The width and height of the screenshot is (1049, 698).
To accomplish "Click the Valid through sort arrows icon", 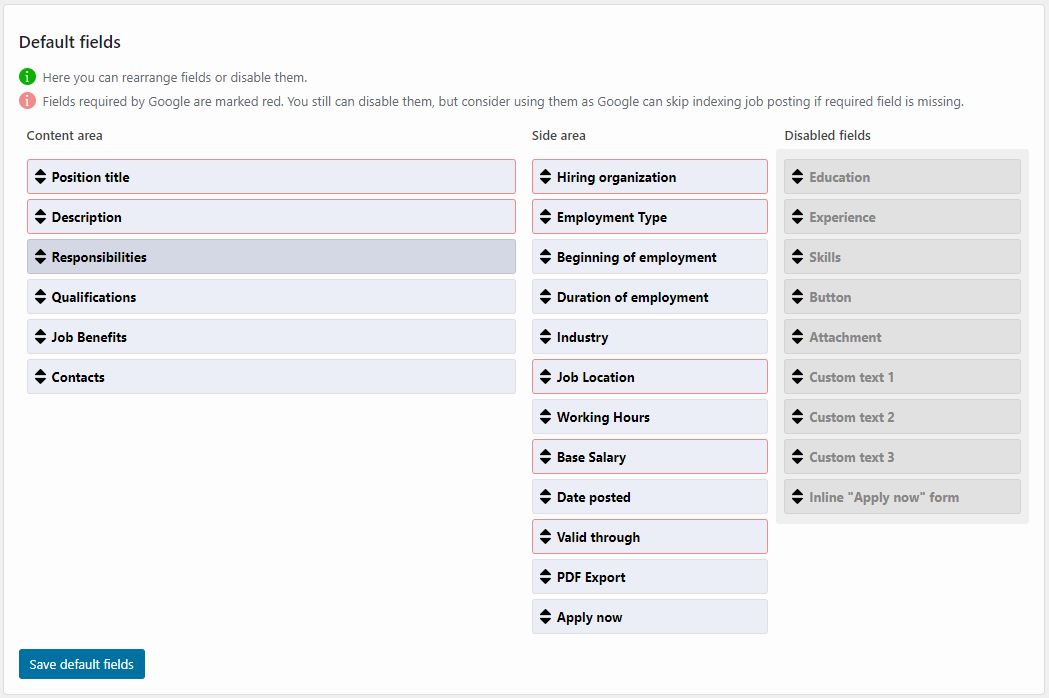I will click(x=545, y=537).
